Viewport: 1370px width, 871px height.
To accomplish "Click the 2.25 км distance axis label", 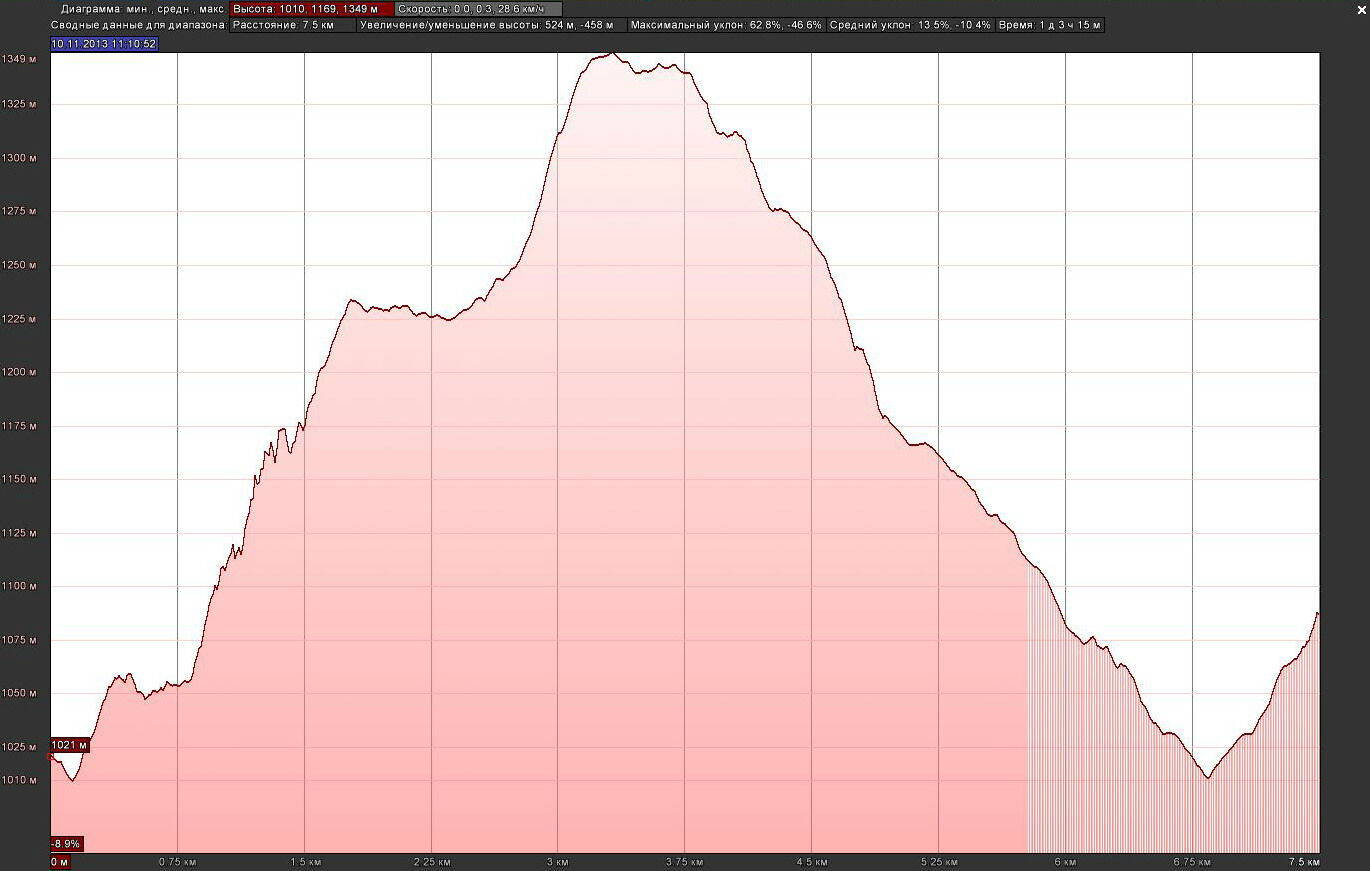I will click(x=431, y=862).
